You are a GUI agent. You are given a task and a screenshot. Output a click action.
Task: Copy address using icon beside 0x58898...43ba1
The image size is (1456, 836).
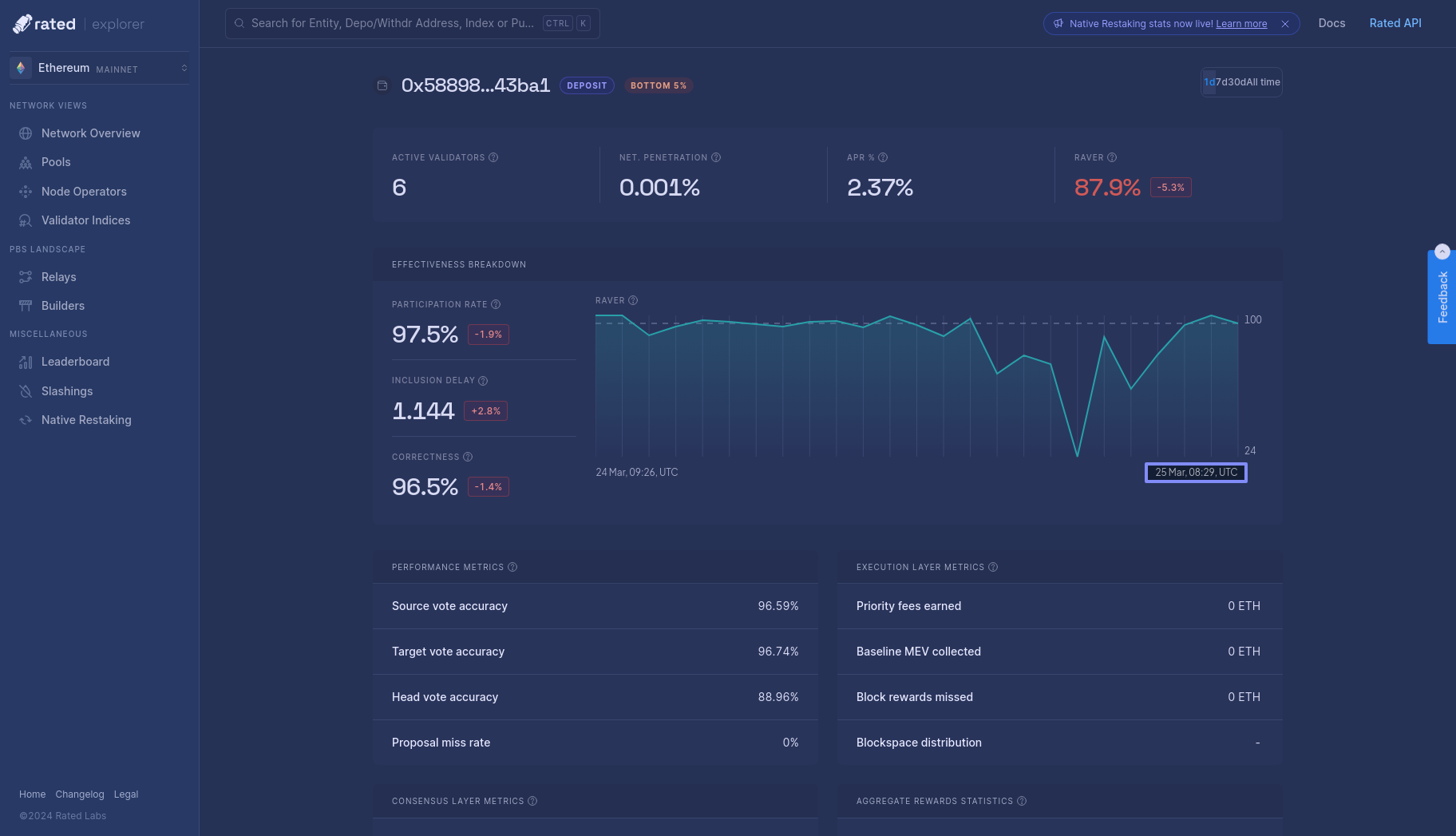(382, 85)
